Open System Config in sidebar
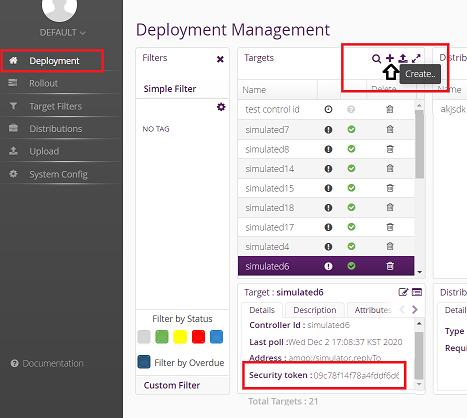The width and height of the screenshot is (467, 418). (x=58, y=174)
